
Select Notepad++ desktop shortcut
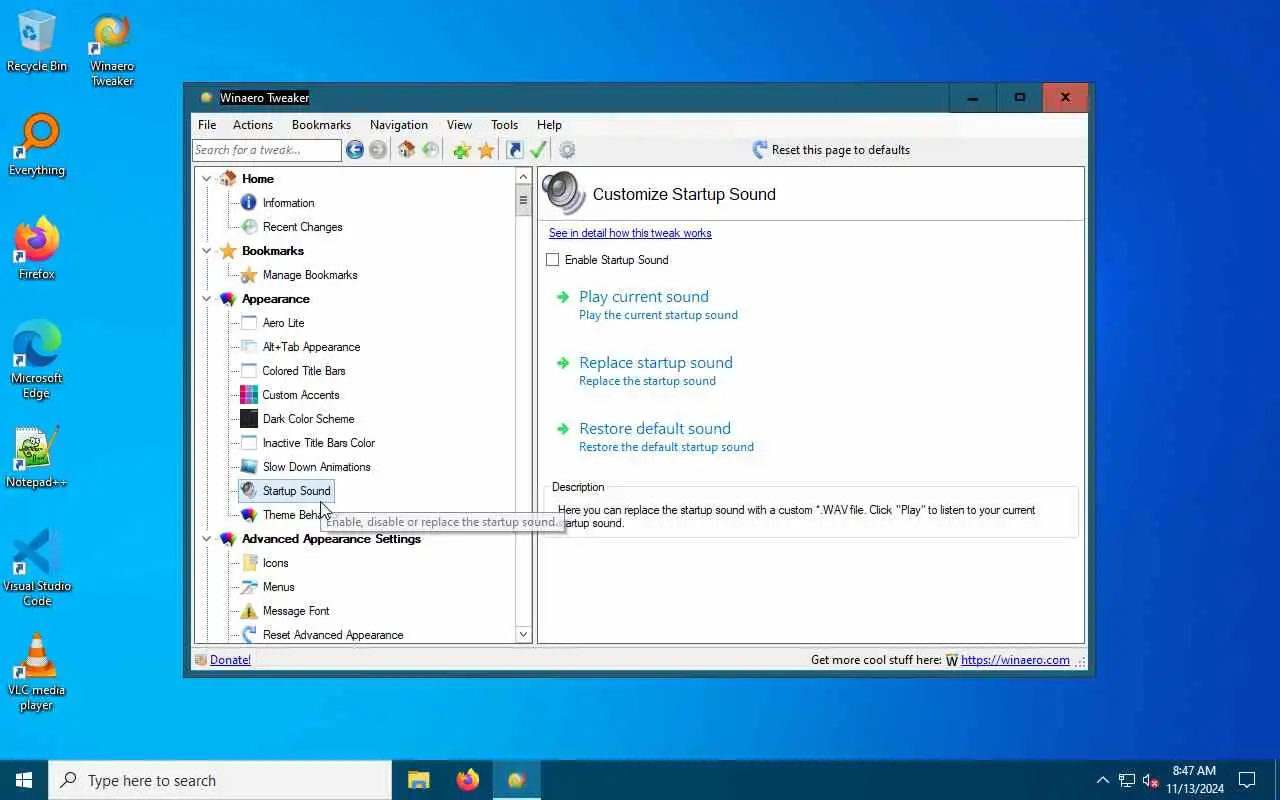point(37,458)
